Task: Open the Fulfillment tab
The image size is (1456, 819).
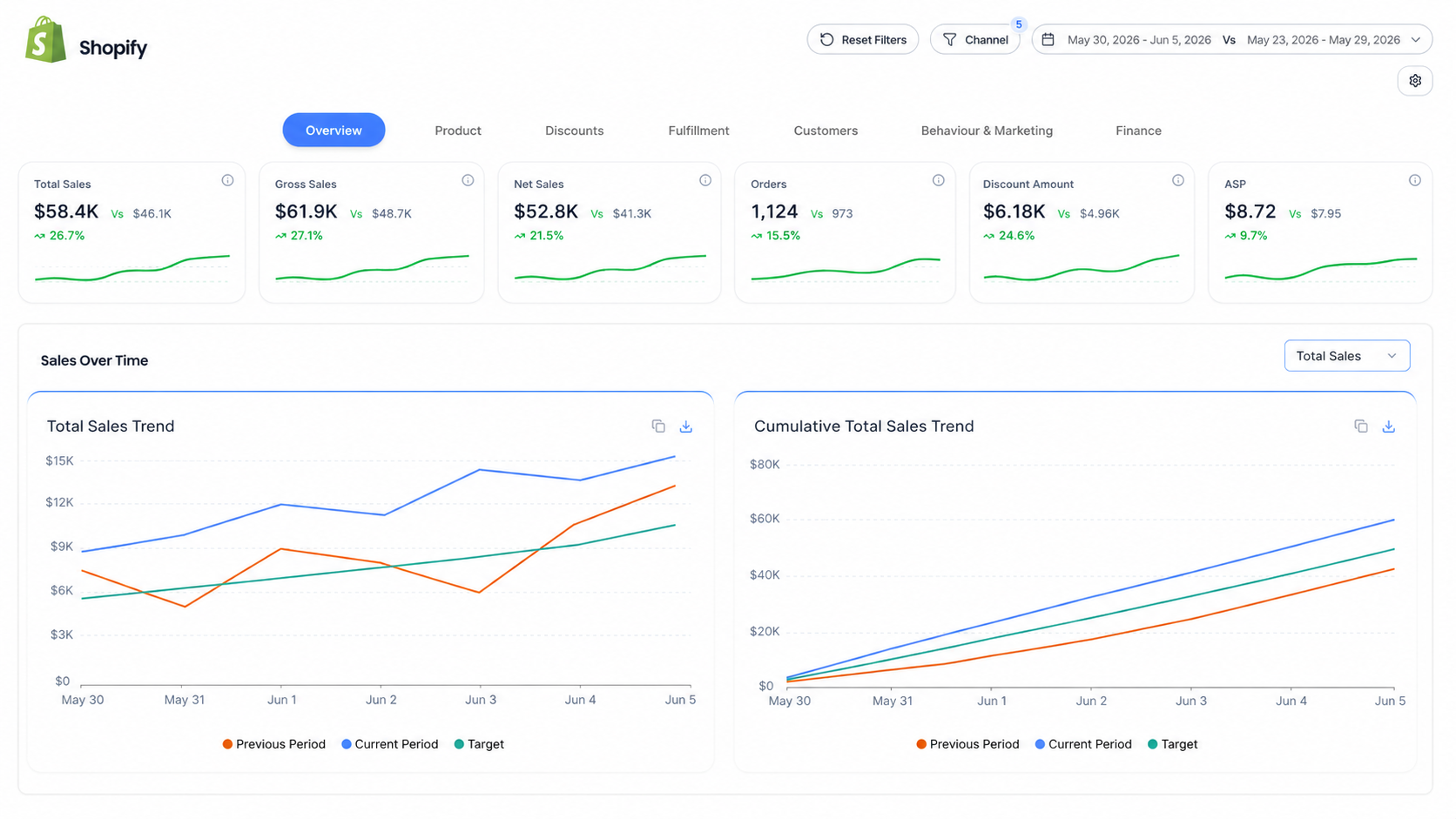Action: click(698, 131)
